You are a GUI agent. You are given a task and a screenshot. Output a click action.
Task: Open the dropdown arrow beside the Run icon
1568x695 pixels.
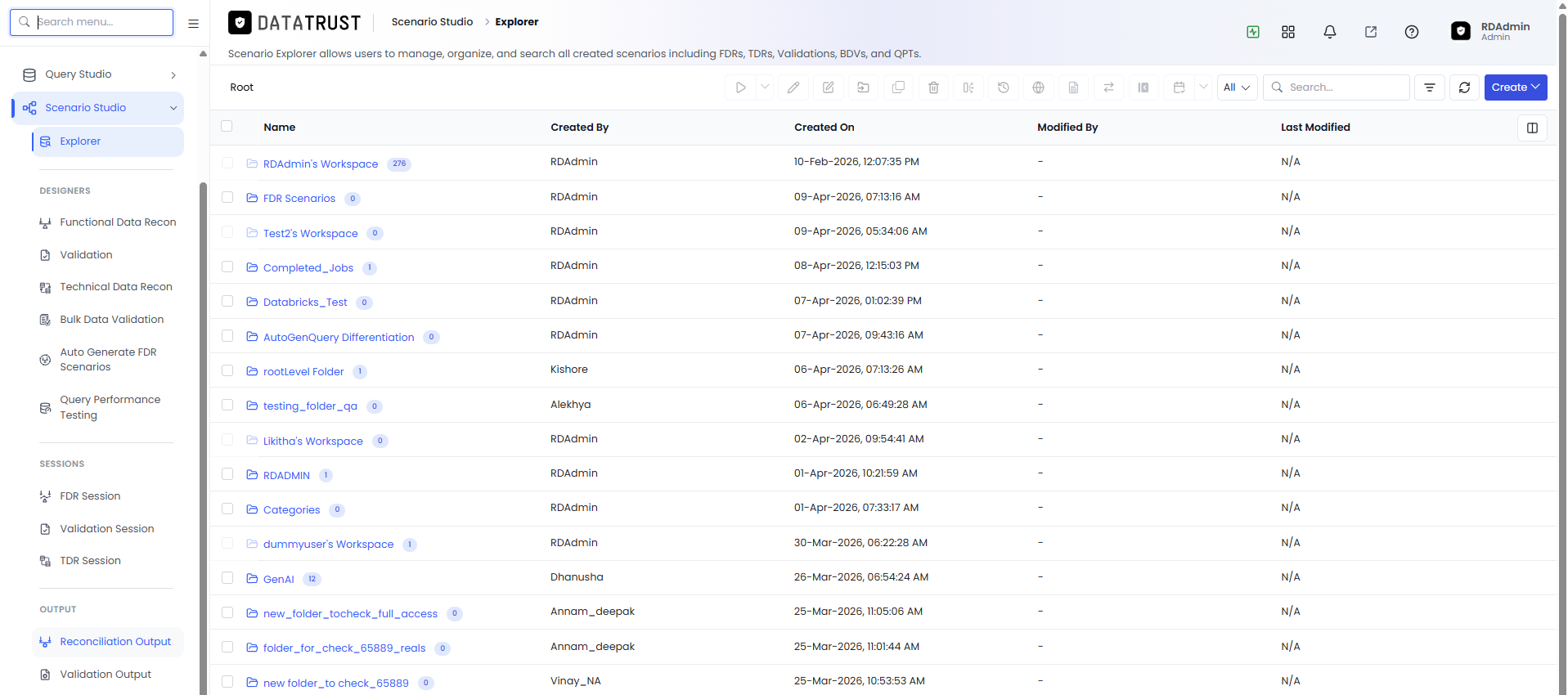click(x=765, y=87)
